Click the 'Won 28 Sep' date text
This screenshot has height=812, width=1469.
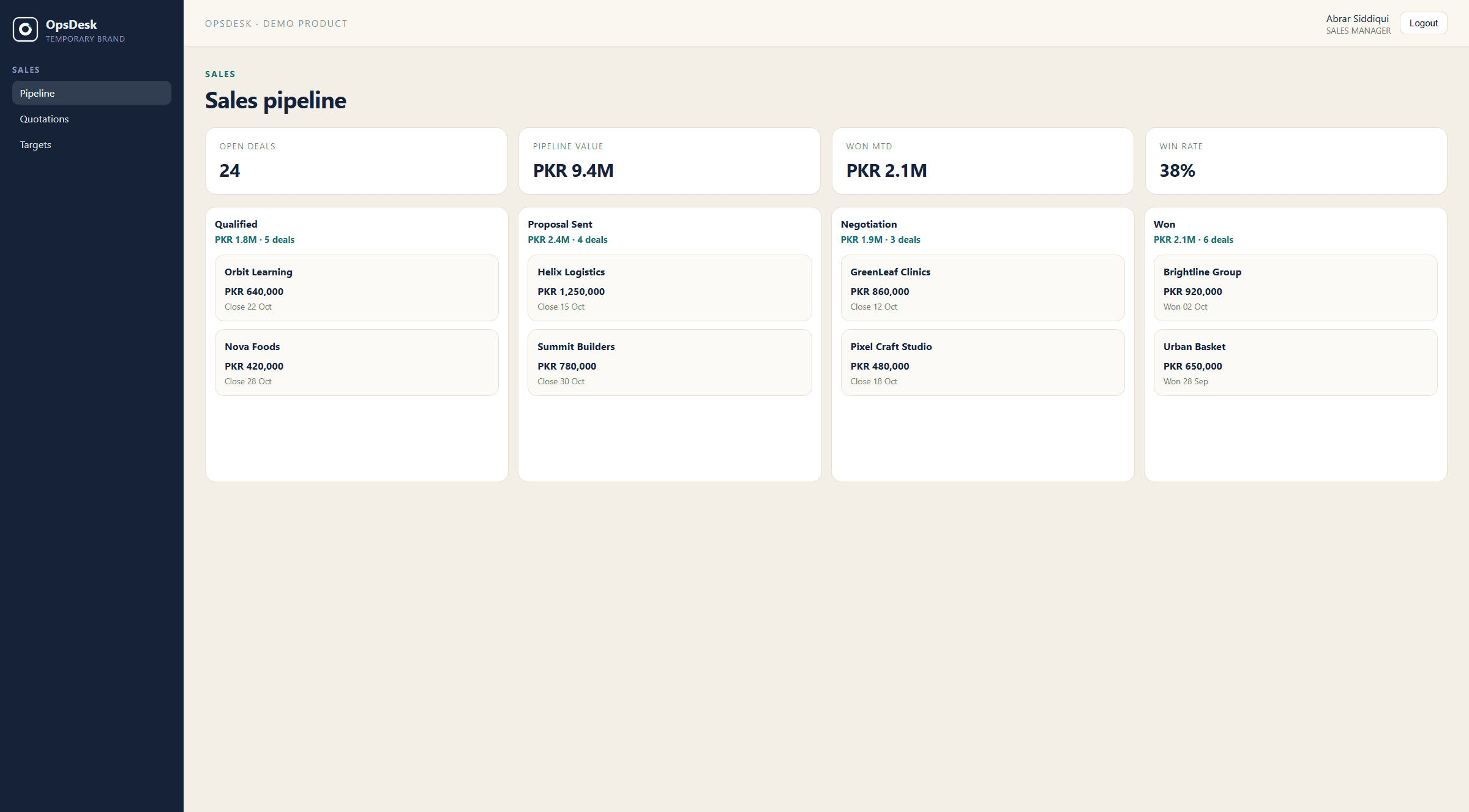(x=1186, y=382)
